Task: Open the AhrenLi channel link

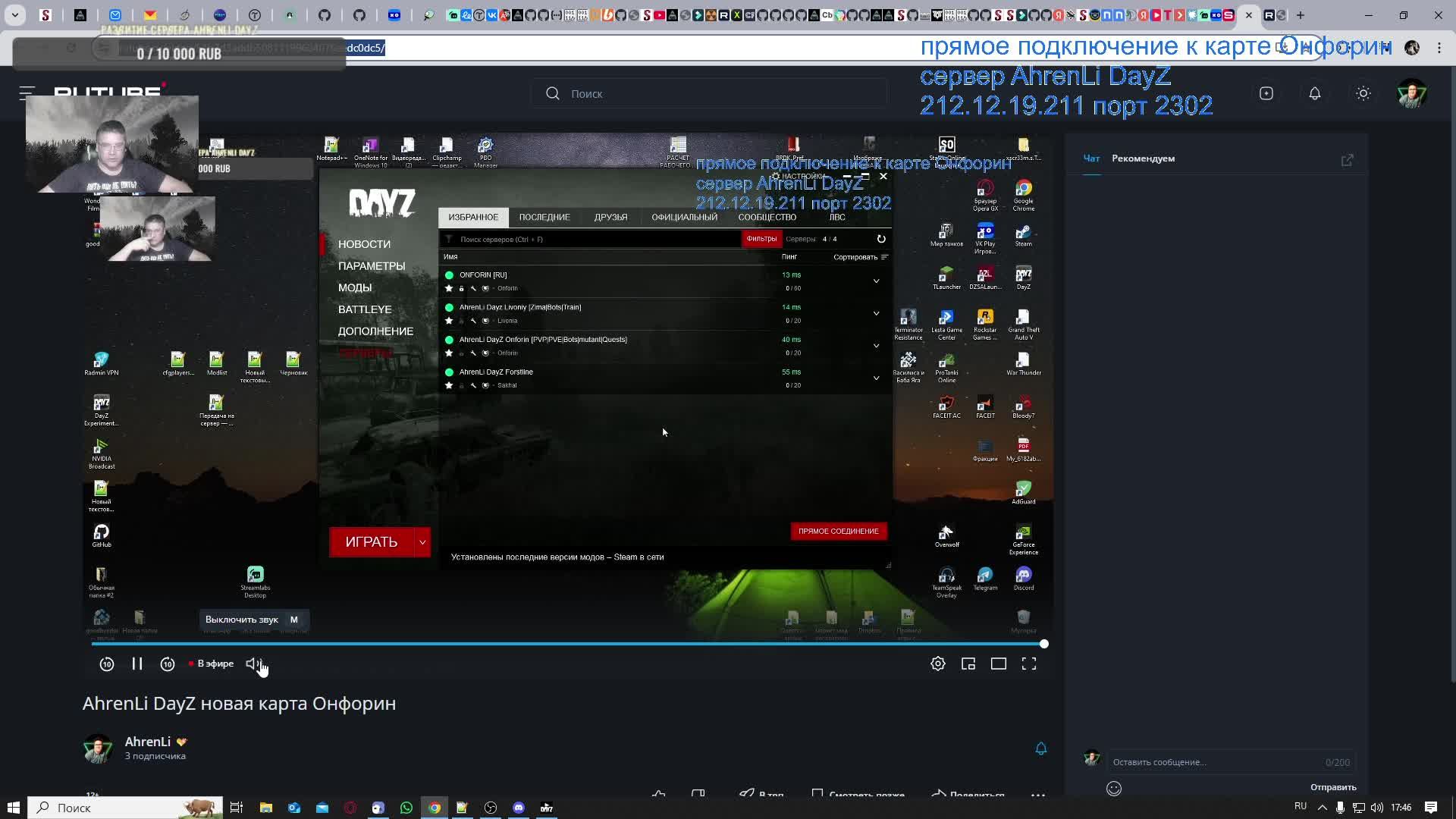Action: click(x=147, y=742)
